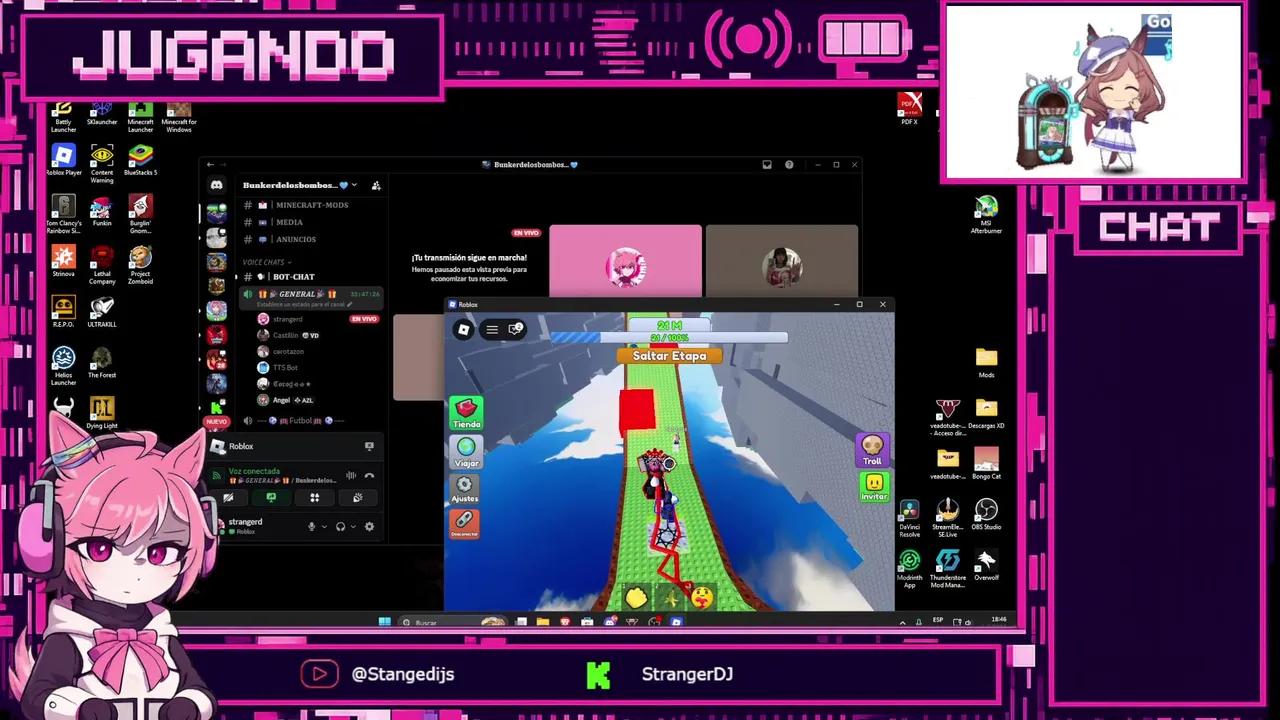The width and height of the screenshot is (1280, 720).
Task: Open File Explorer from the taskbar
Action: [x=543, y=622]
